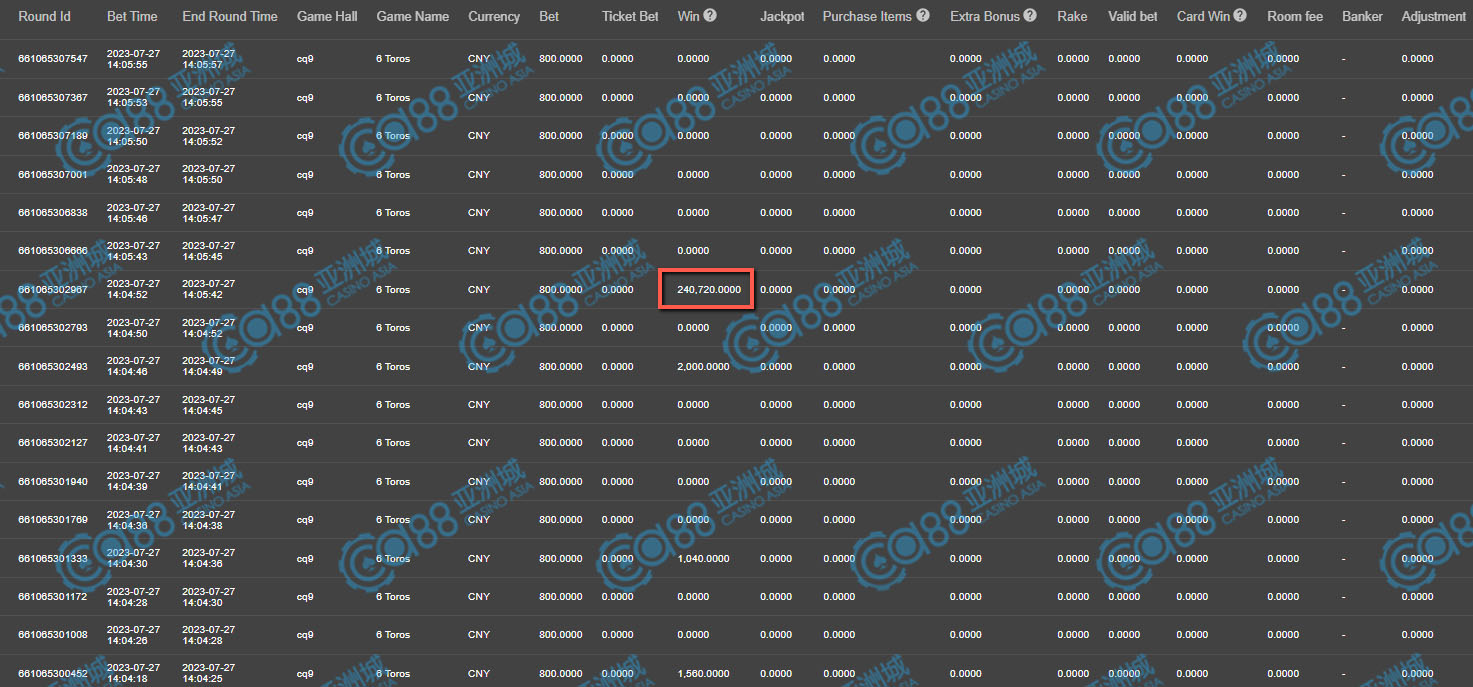Click round ID 661065307001

(x=53, y=175)
